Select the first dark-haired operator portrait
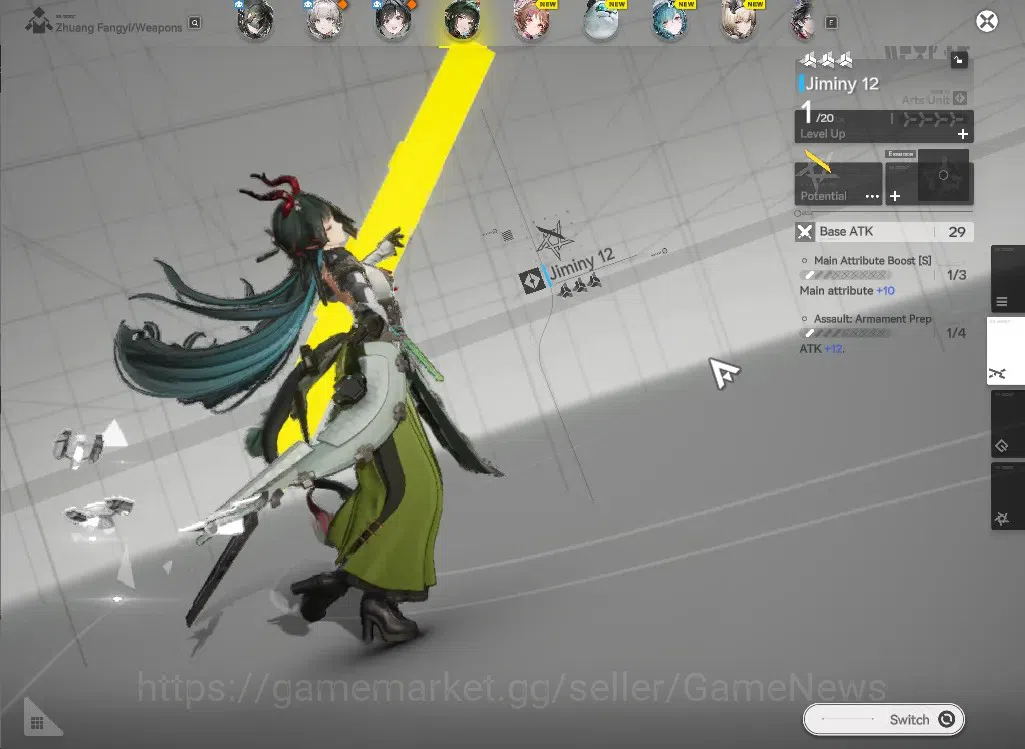This screenshot has width=1025, height=749. pos(255,20)
